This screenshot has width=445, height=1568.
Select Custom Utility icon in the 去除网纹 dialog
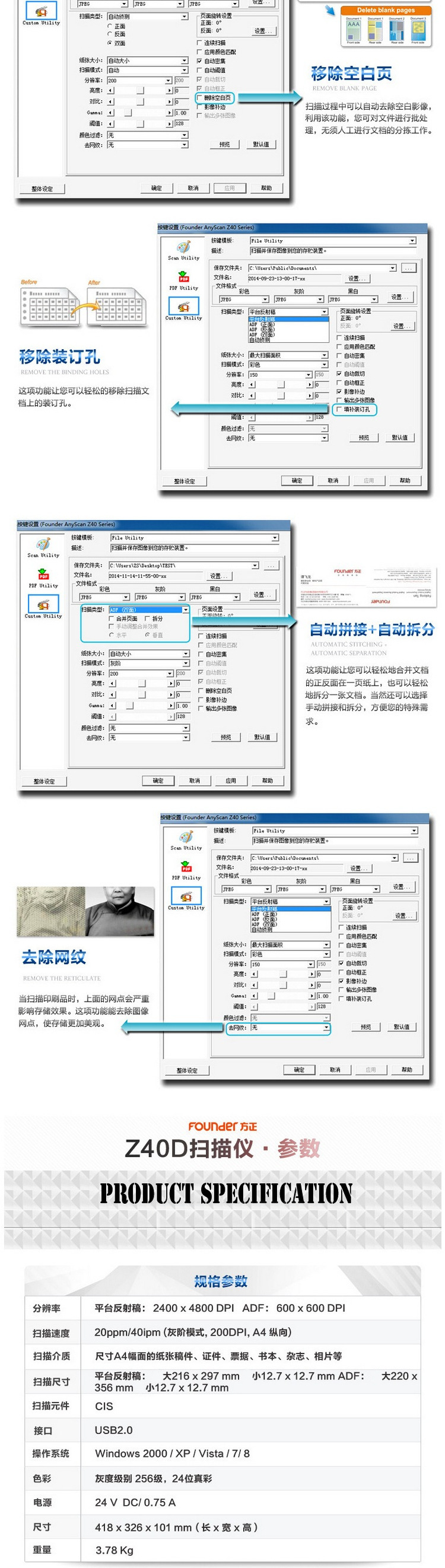click(186, 896)
